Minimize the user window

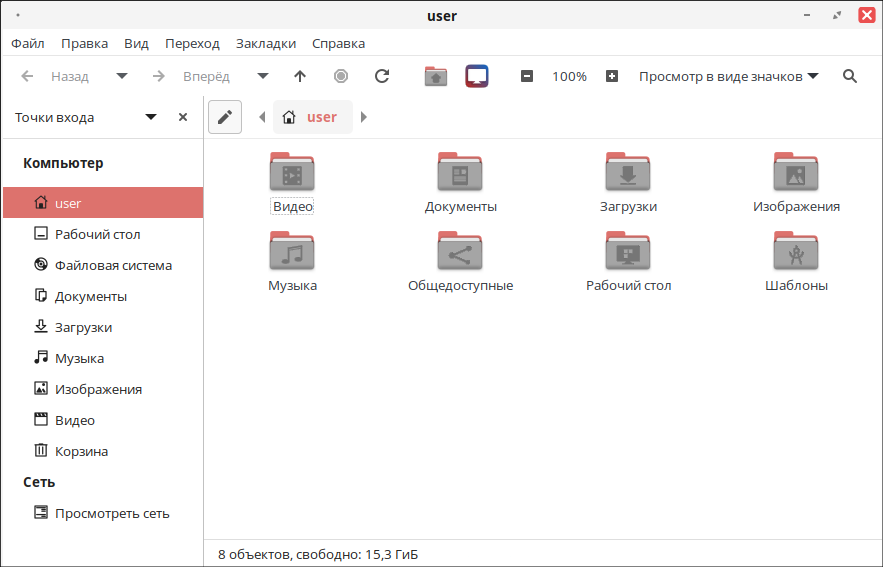click(x=807, y=15)
